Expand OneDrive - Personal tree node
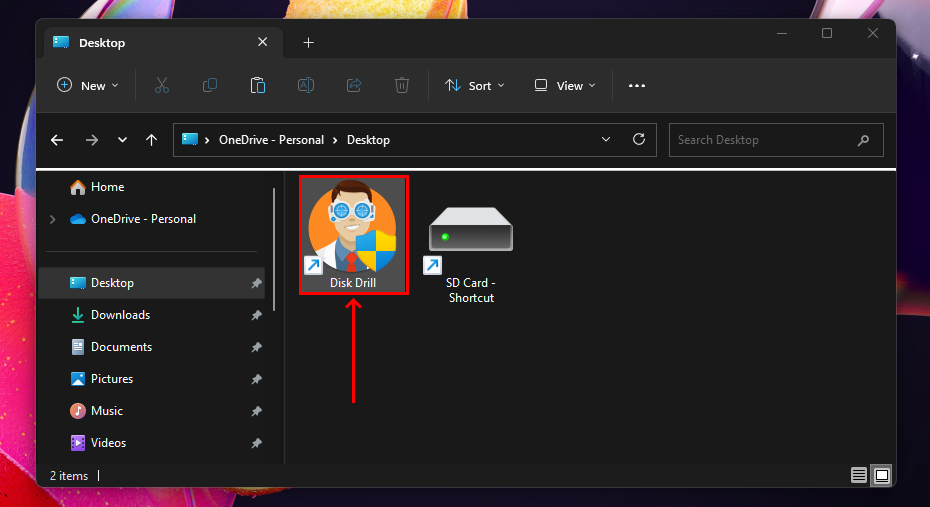Viewport: 930px width, 507px height. [53, 219]
